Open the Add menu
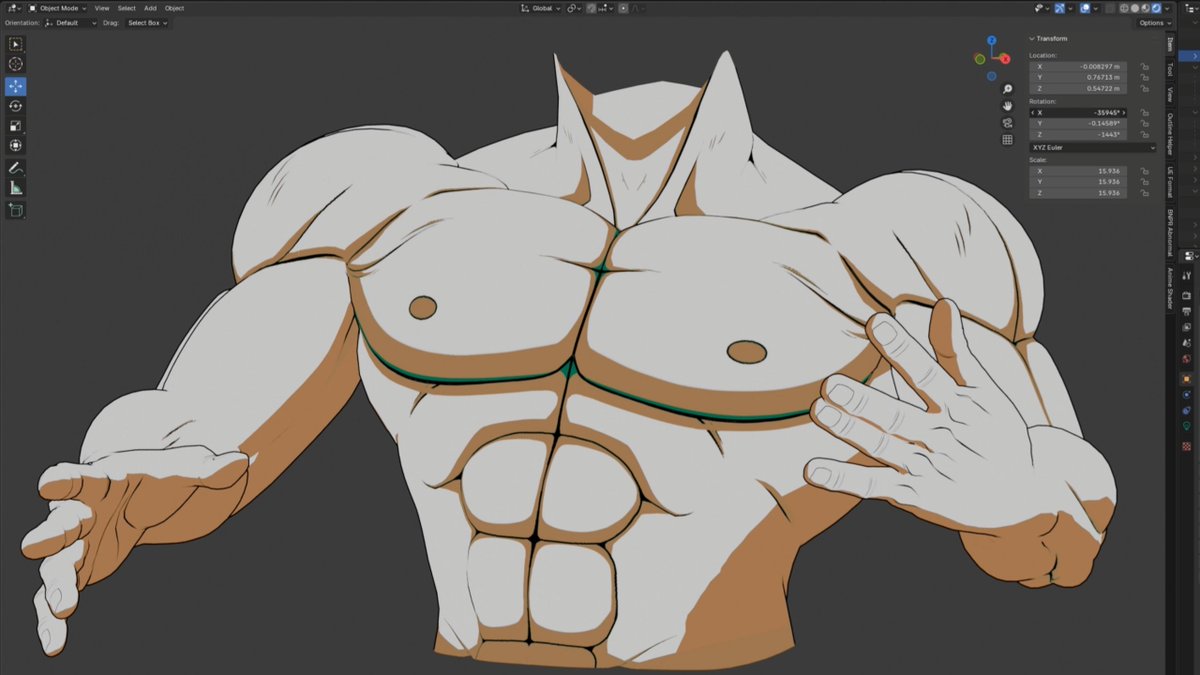 [x=150, y=8]
